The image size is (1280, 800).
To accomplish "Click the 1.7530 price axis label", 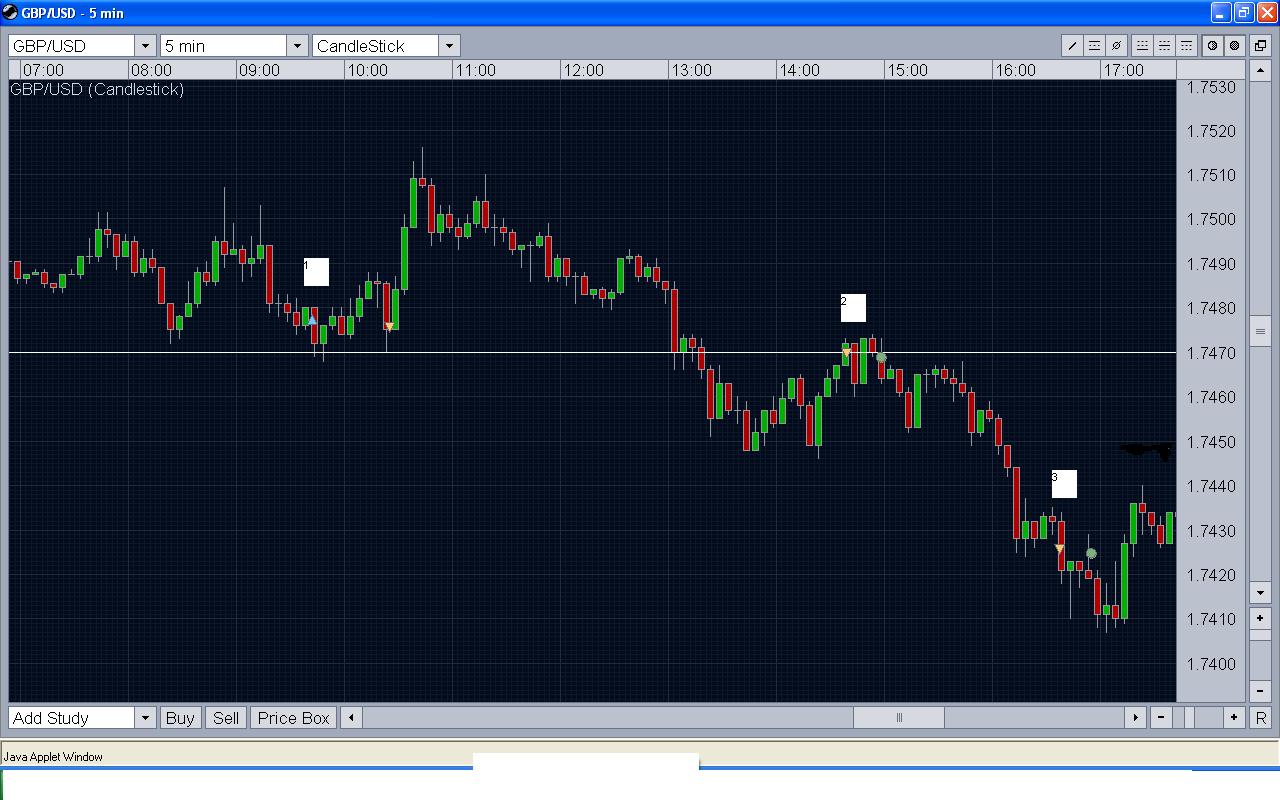I will pyautogui.click(x=1211, y=87).
